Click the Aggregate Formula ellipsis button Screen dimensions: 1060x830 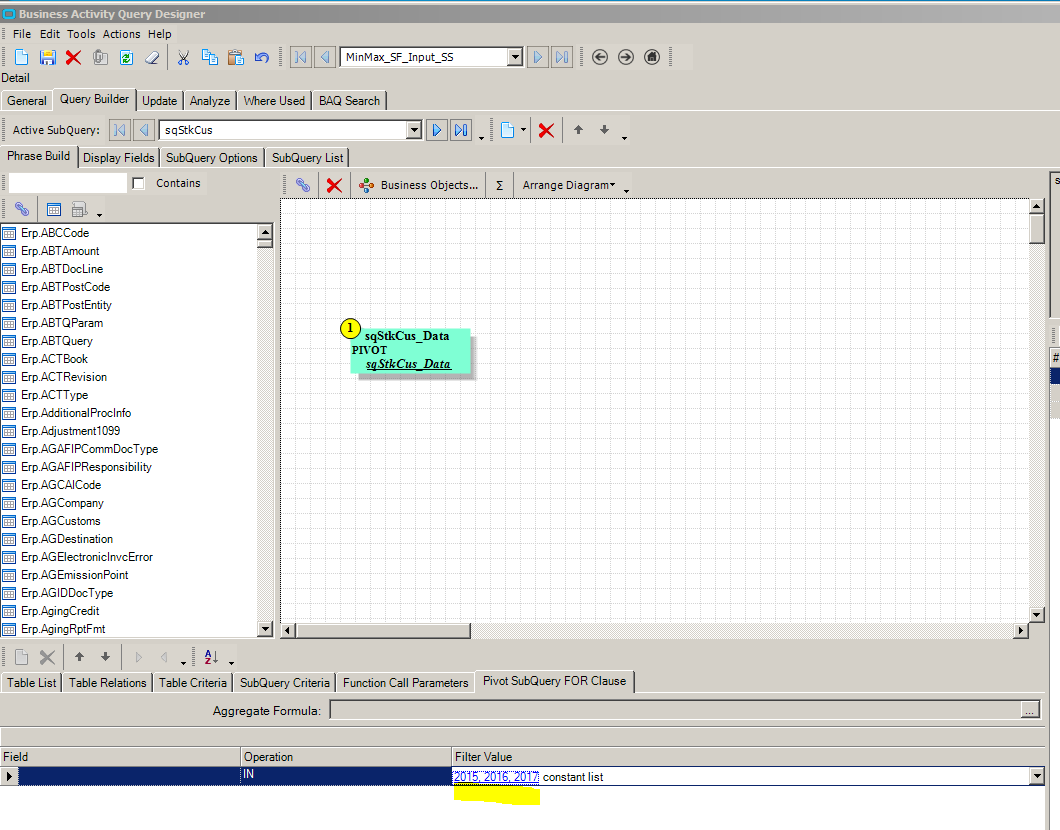1030,710
